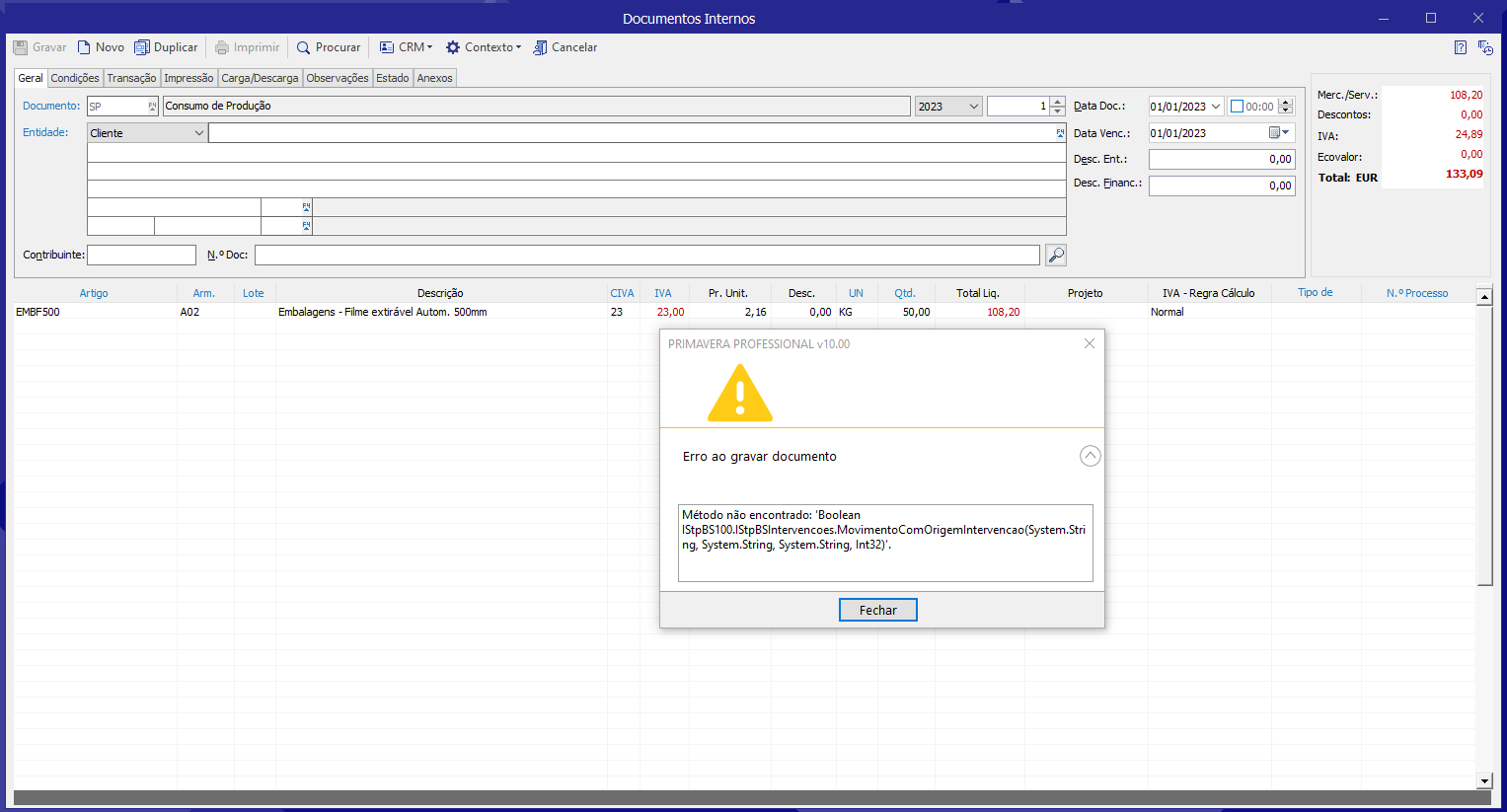The height and width of the screenshot is (812, 1507).
Task: Switch to the Observações tab
Action: click(338, 78)
